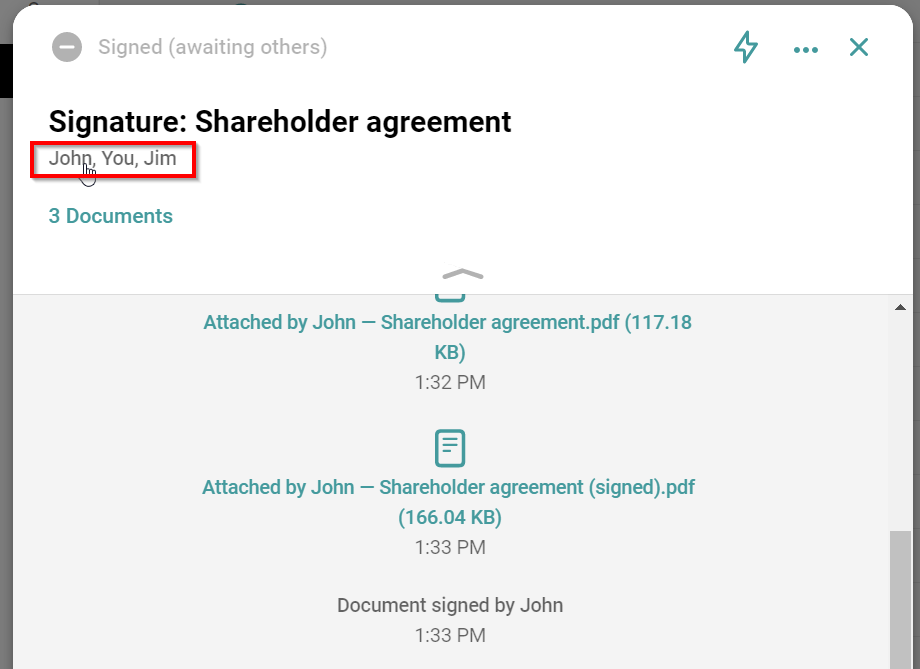
Task: Click the Signed (awaiting others) status label
Action: (212, 47)
